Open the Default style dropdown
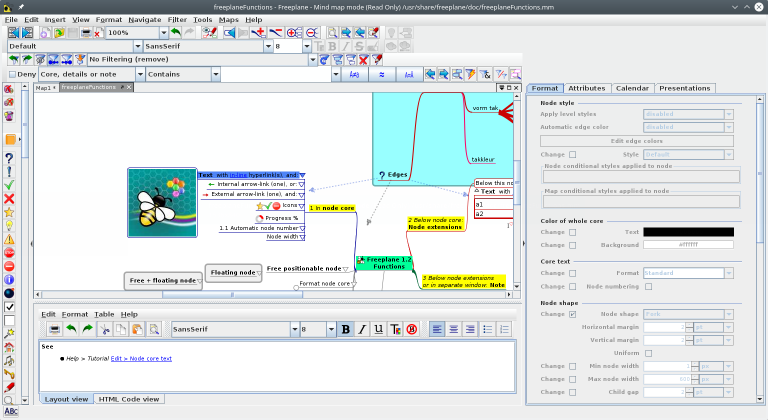Image resolution: width=768 pixels, height=420 pixels. 138,46
